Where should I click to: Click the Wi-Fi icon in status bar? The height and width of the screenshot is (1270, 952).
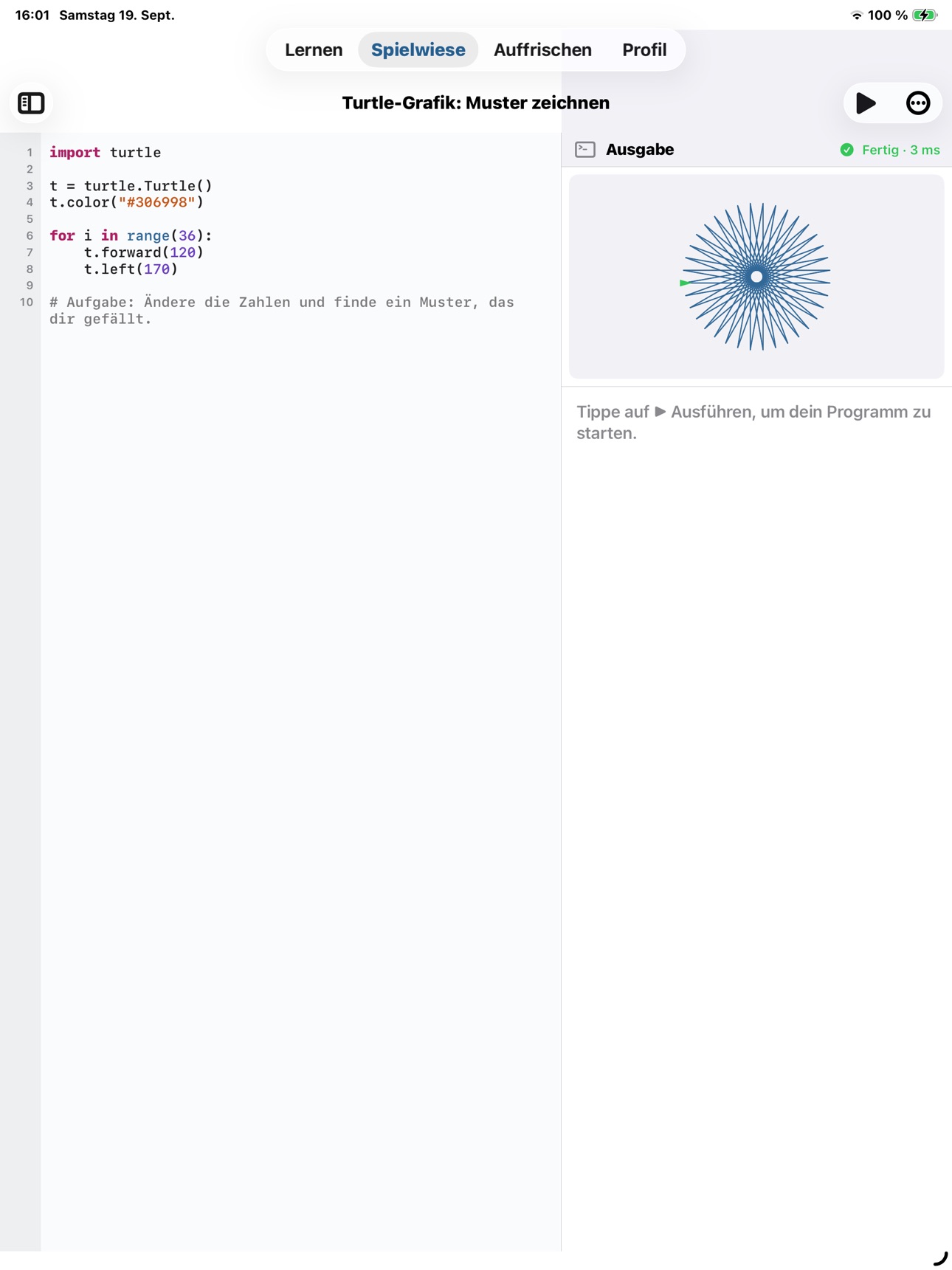857,15
